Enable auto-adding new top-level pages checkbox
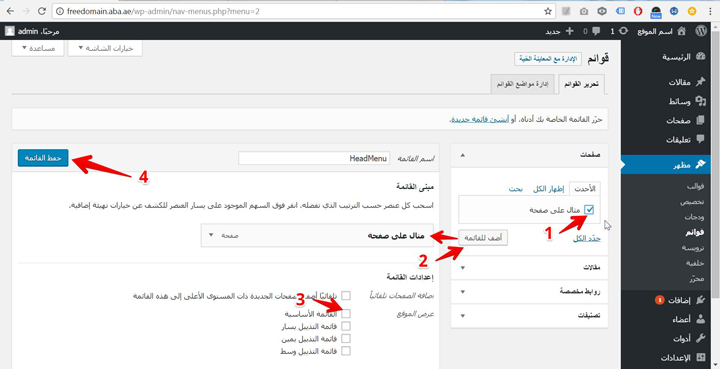The width and height of the screenshot is (720, 369). coord(346,296)
